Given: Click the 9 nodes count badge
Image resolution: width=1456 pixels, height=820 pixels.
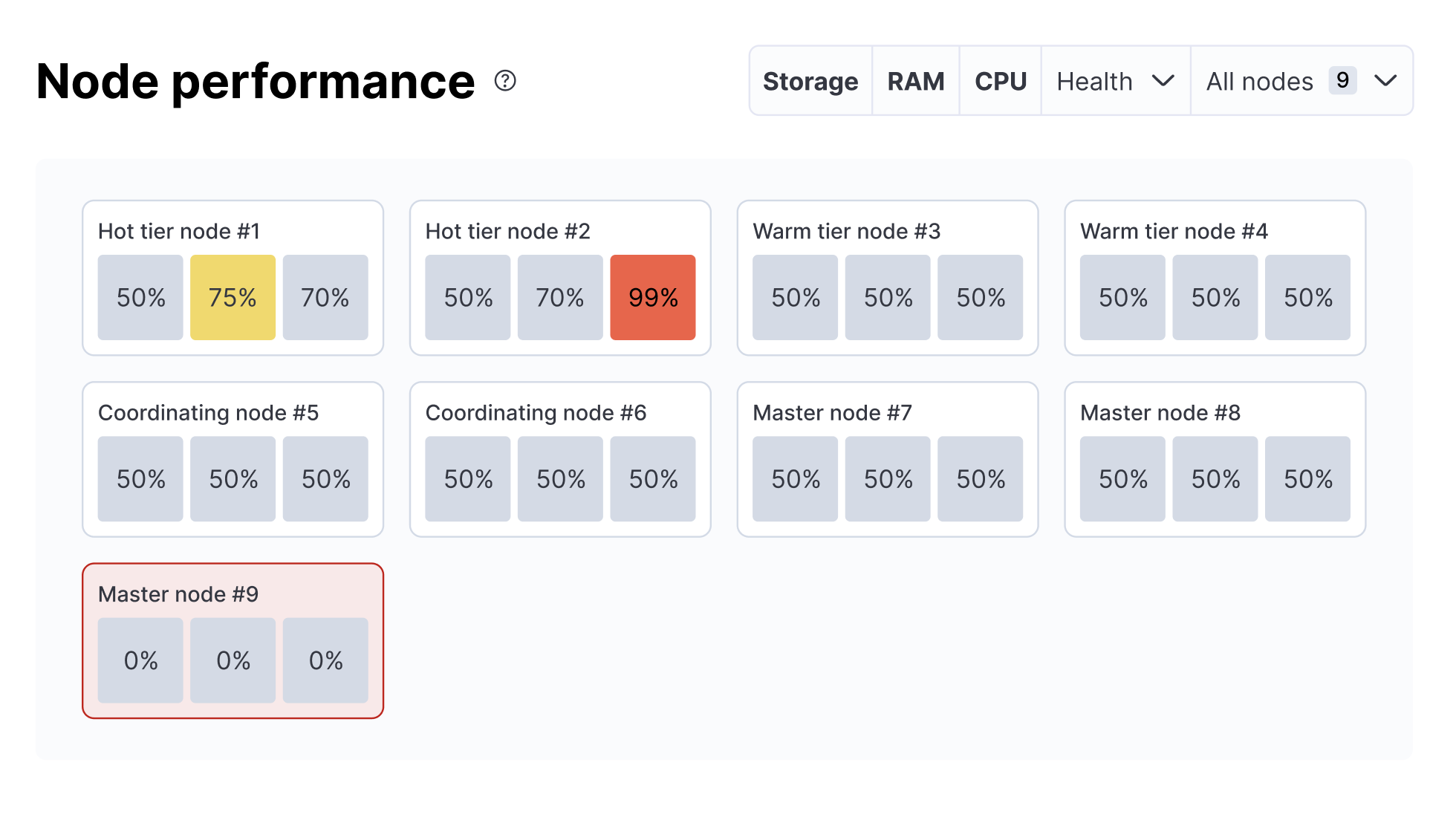Looking at the screenshot, I should (x=1342, y=80).
